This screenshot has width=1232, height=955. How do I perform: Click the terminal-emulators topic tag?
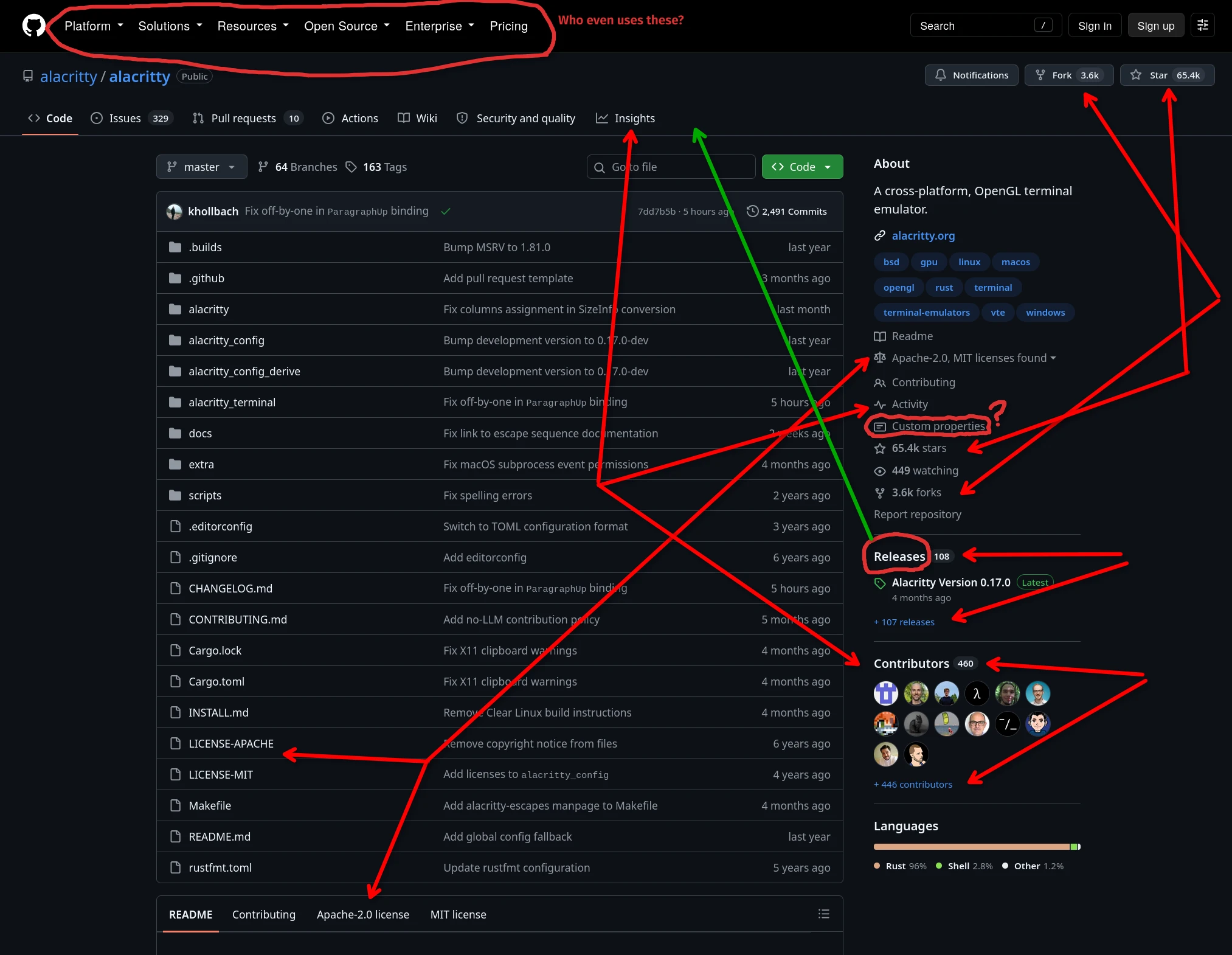tap(926, 313)
